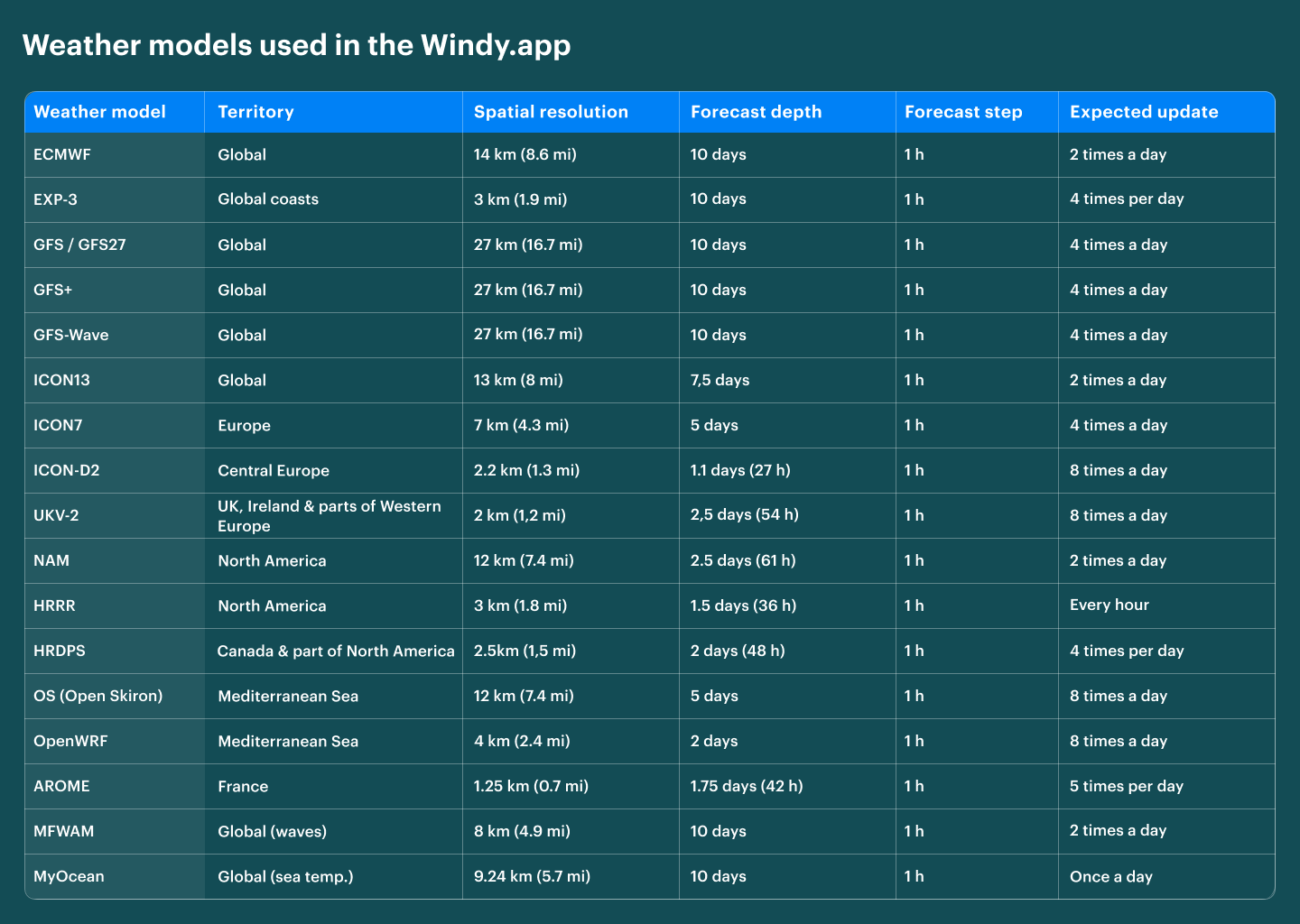
Task: Click the Central Europe territory cell
Action: (274, 470)
